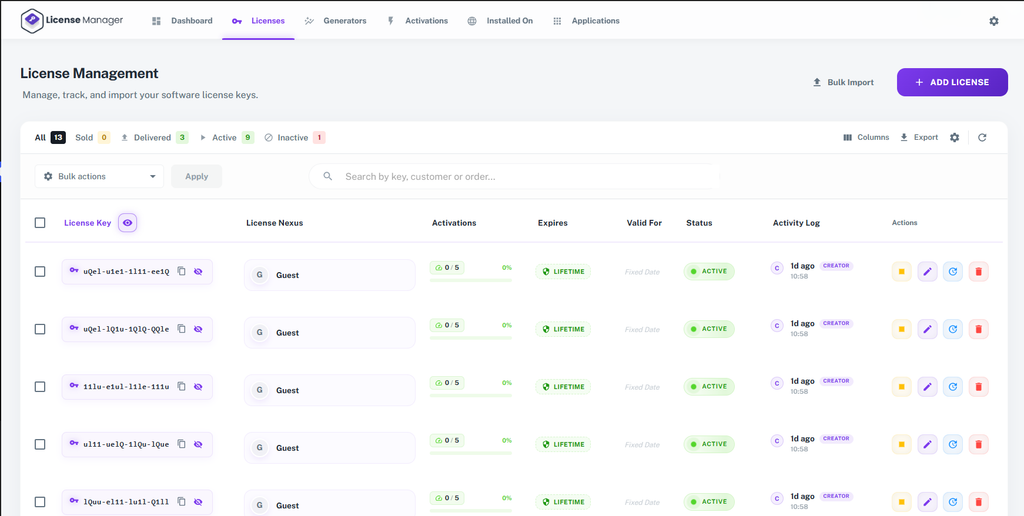This screenshot has width=1024, height=516.
Task: Click yellow stop icon for ul11-uelQ-1lQu-lQue
Action: [901, 444]
